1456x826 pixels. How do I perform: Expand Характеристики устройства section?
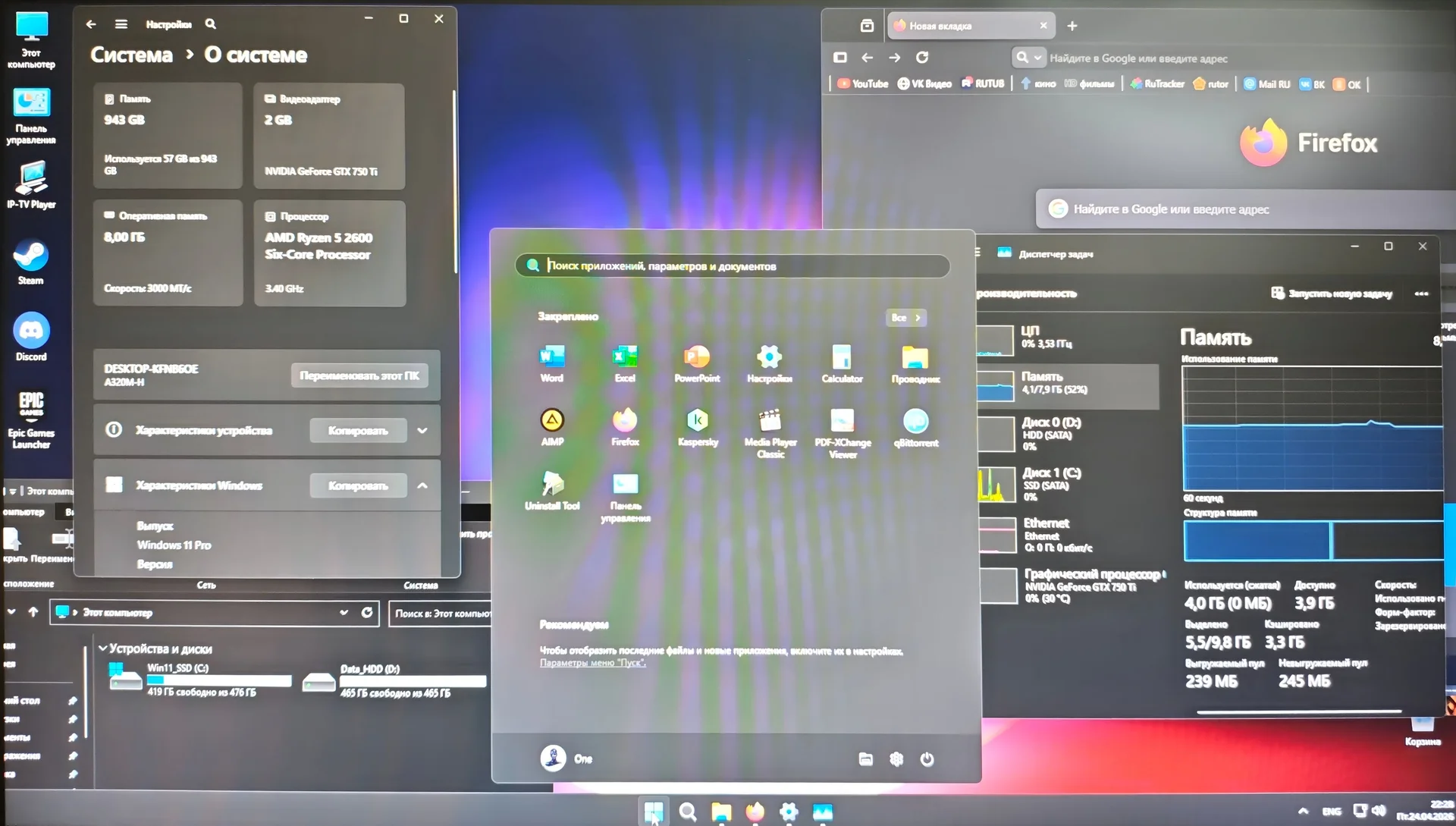422,431
